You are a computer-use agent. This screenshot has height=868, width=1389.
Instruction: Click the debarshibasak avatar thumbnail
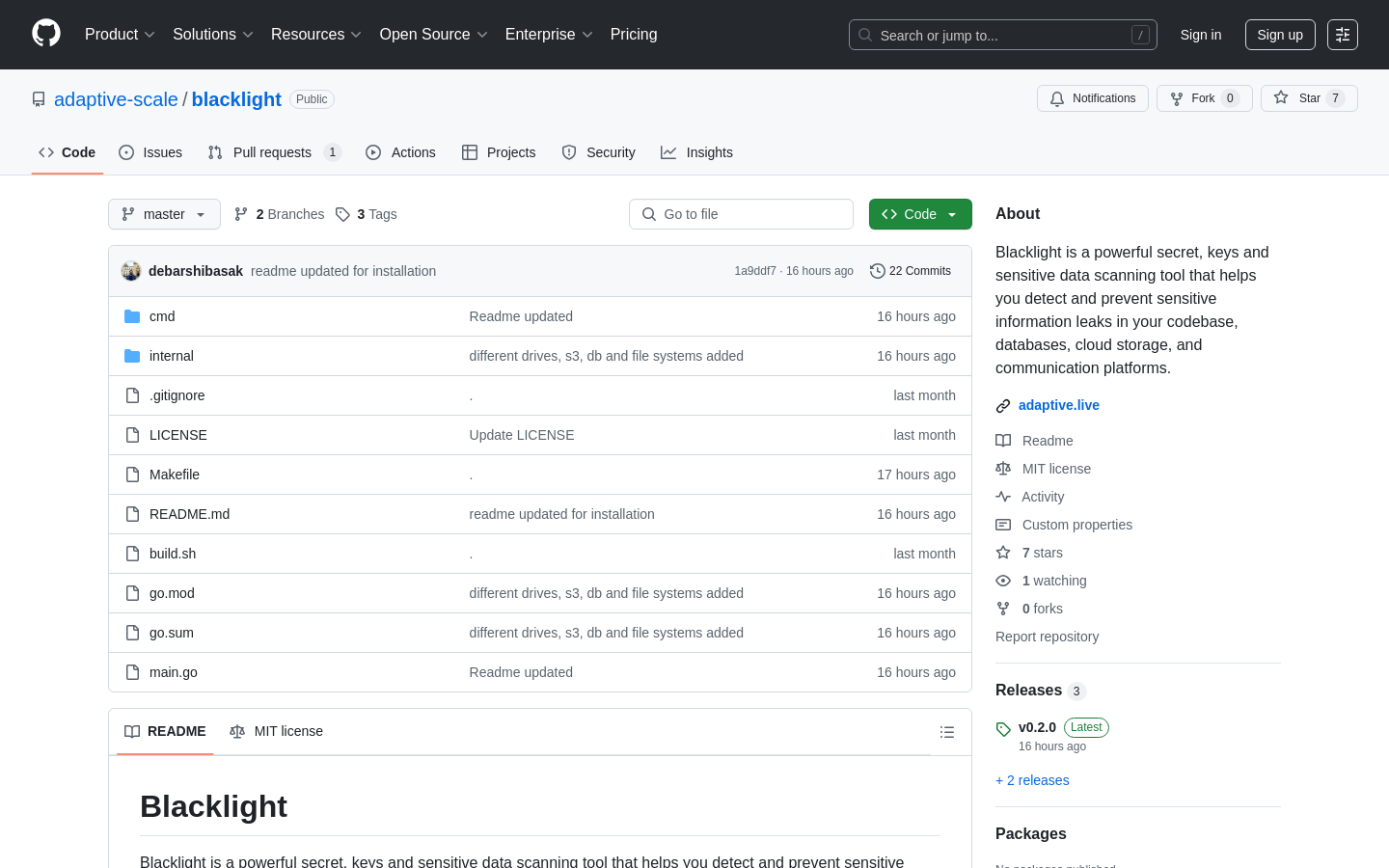[x=131, y=271]
